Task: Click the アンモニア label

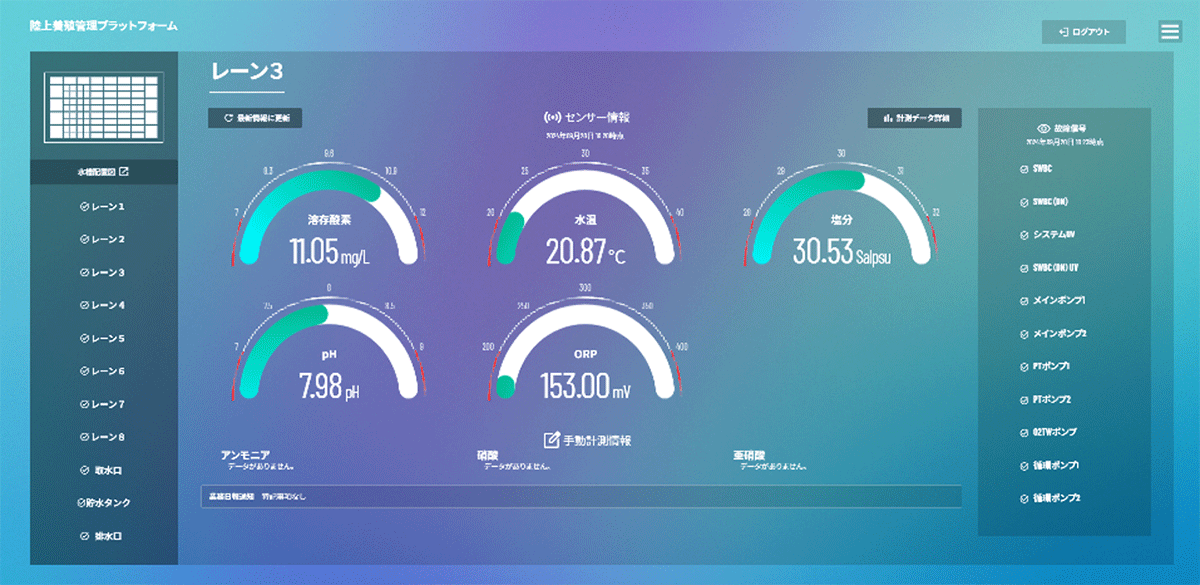Action: click(x=245, y=455)
